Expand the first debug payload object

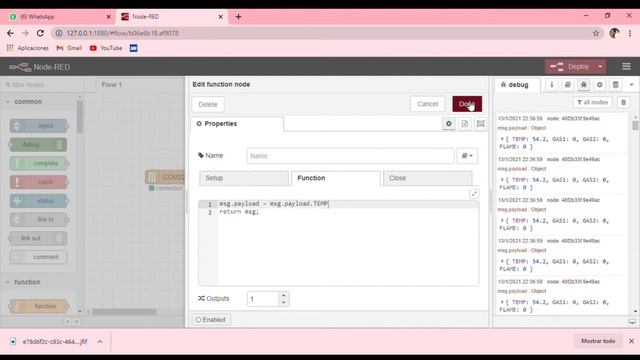[x=502, y=139]
